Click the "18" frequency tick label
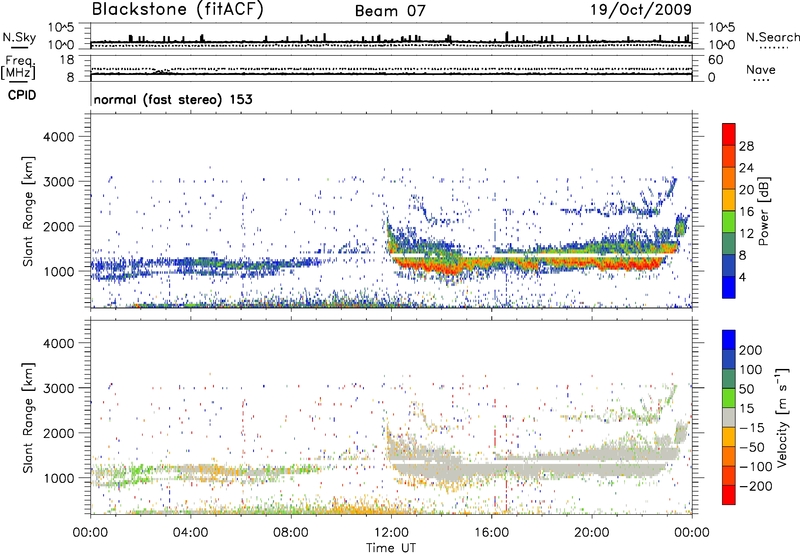This screenshot has height=554, width=800. click(67, 60)
